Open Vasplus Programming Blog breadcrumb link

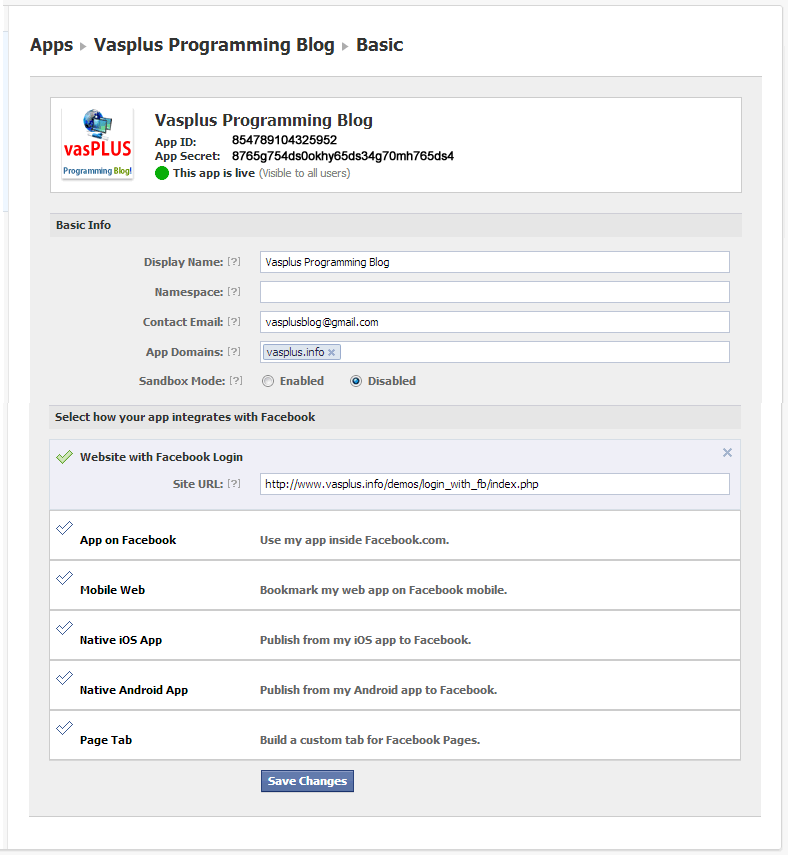tap(214, 45)
